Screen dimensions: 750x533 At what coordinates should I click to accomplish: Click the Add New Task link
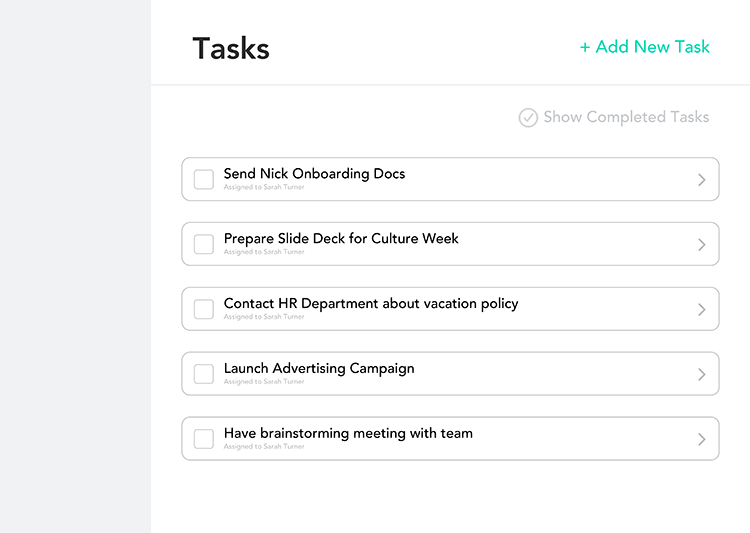pos(644,47)
